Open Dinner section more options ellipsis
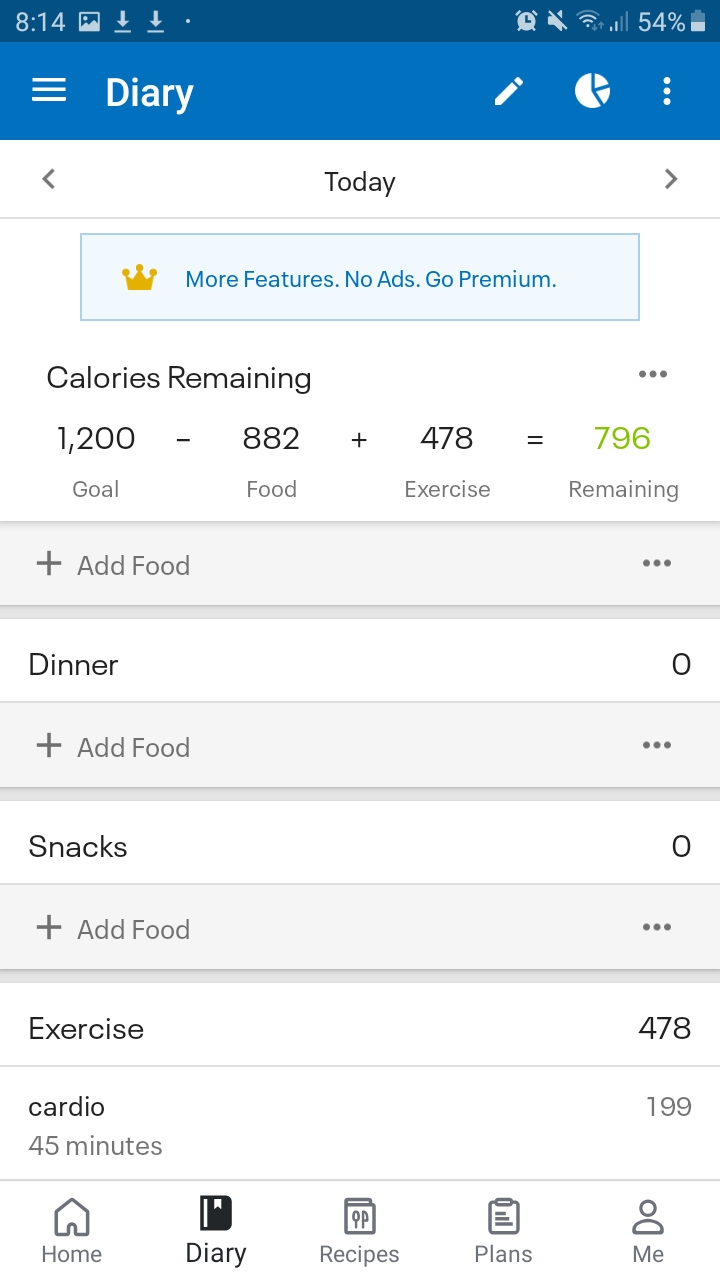The image size is (720, 1280). point(657,746)
